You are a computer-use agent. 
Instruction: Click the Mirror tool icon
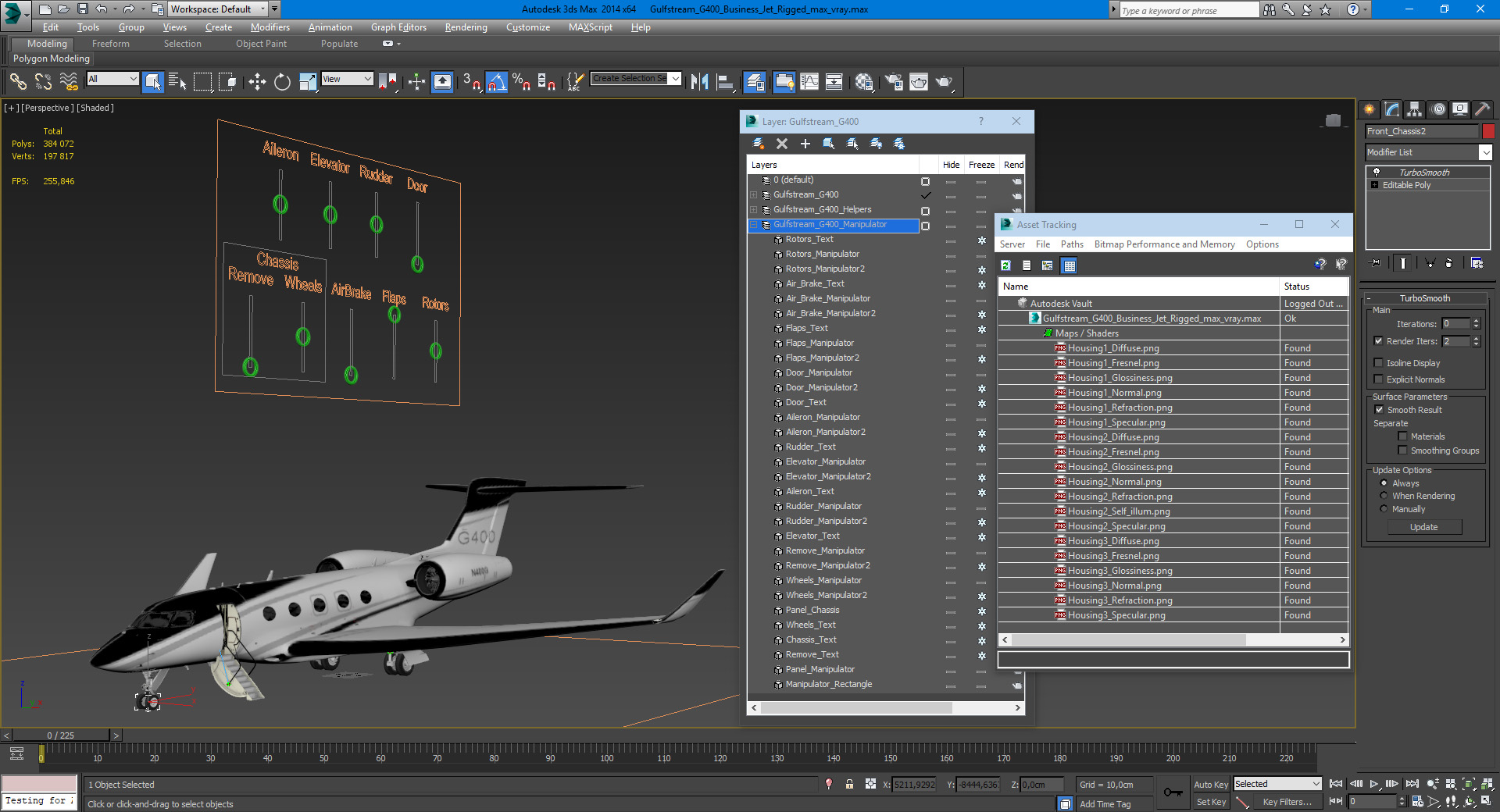coord(700,81)
